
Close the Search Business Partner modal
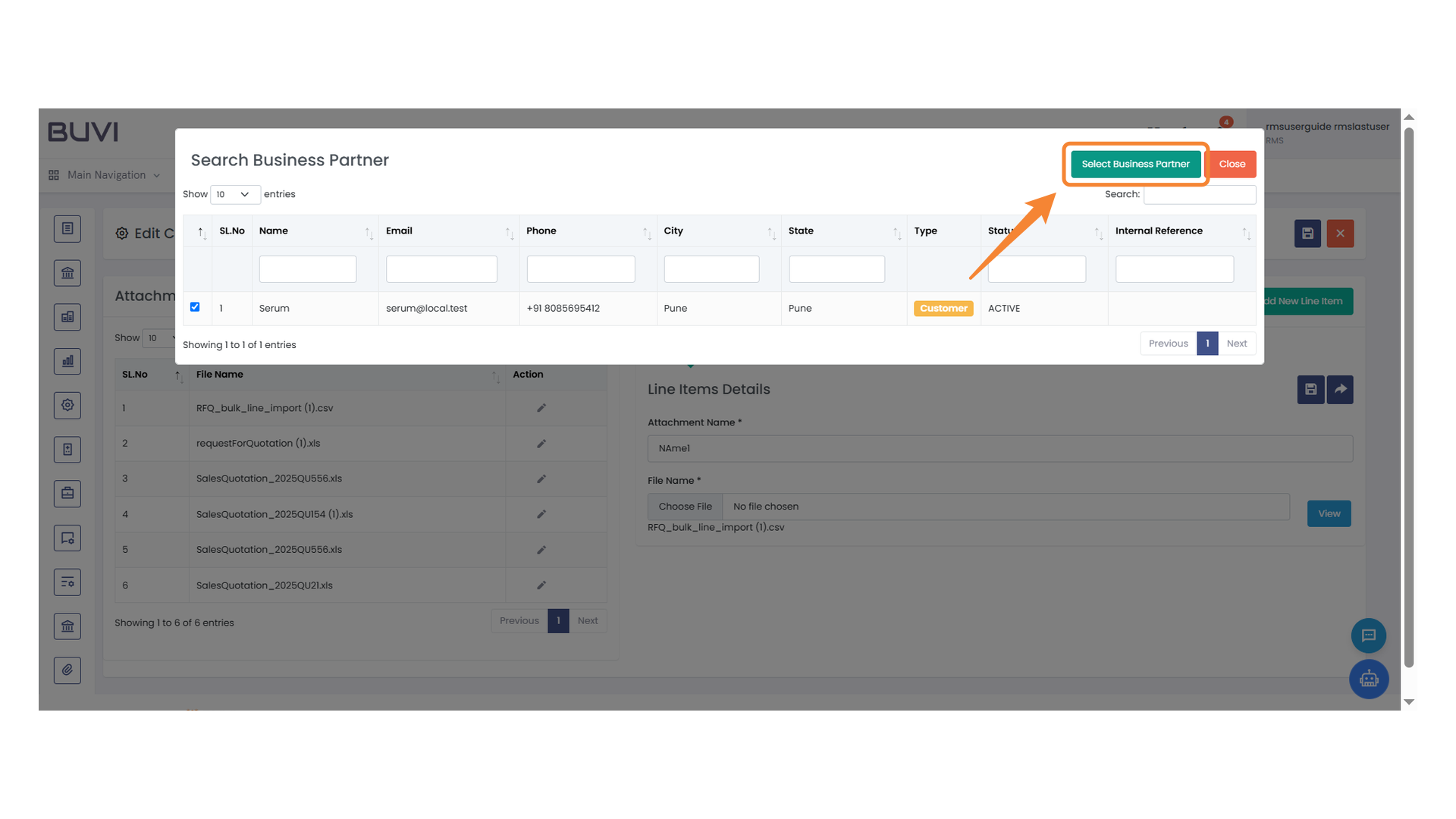(x=1232, y=164)
